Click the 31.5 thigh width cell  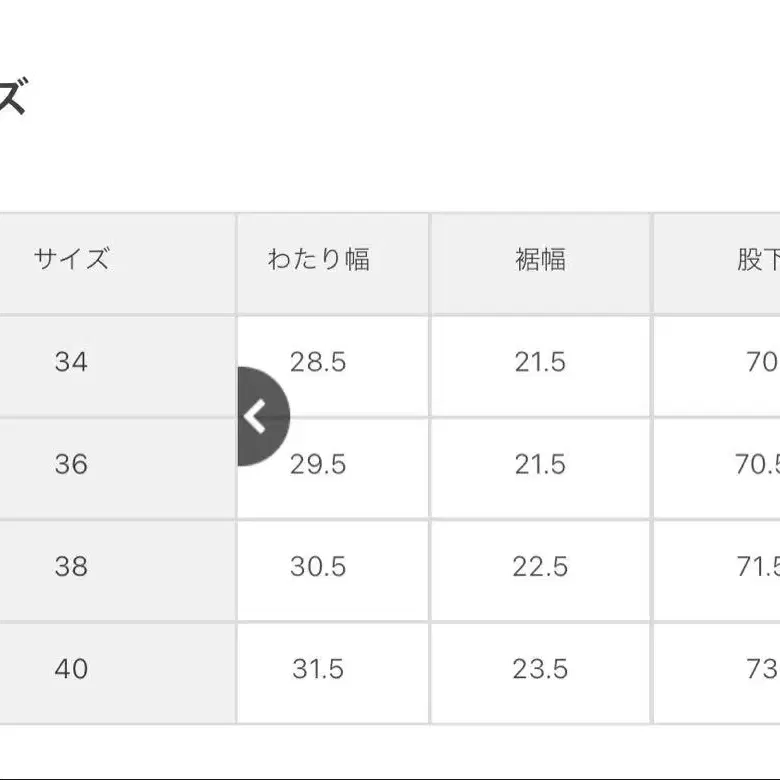[x=319, y=669]
